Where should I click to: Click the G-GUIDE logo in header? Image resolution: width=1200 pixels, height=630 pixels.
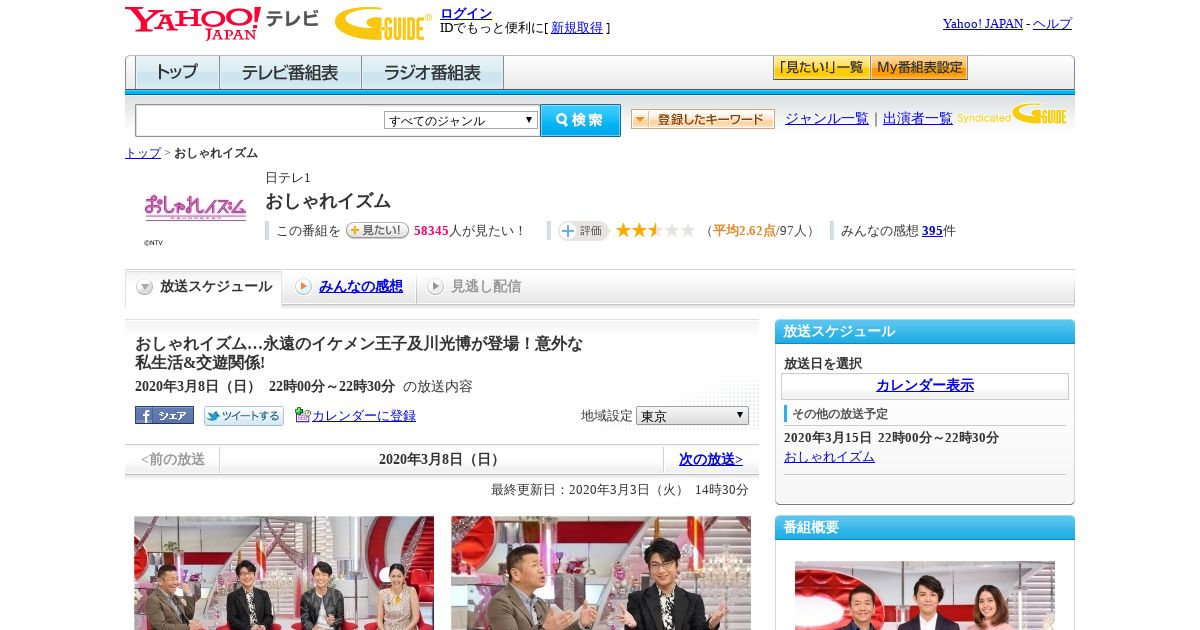pos(383,23)
